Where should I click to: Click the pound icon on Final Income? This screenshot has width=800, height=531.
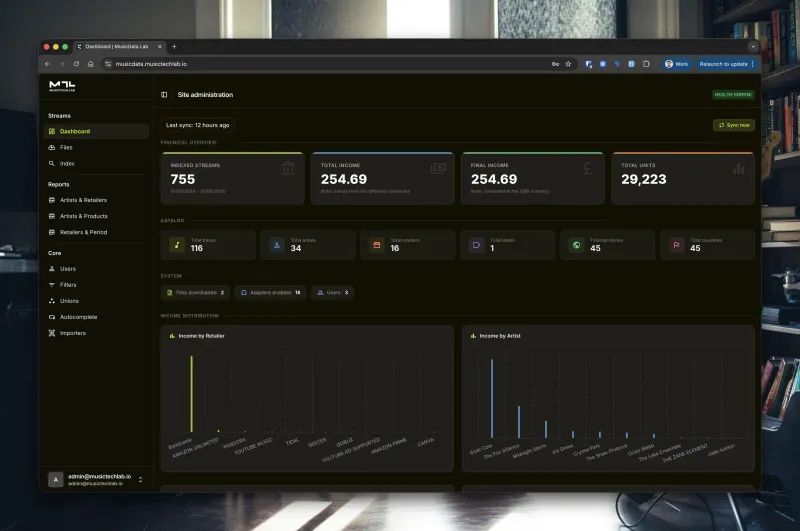coord(588,168)
